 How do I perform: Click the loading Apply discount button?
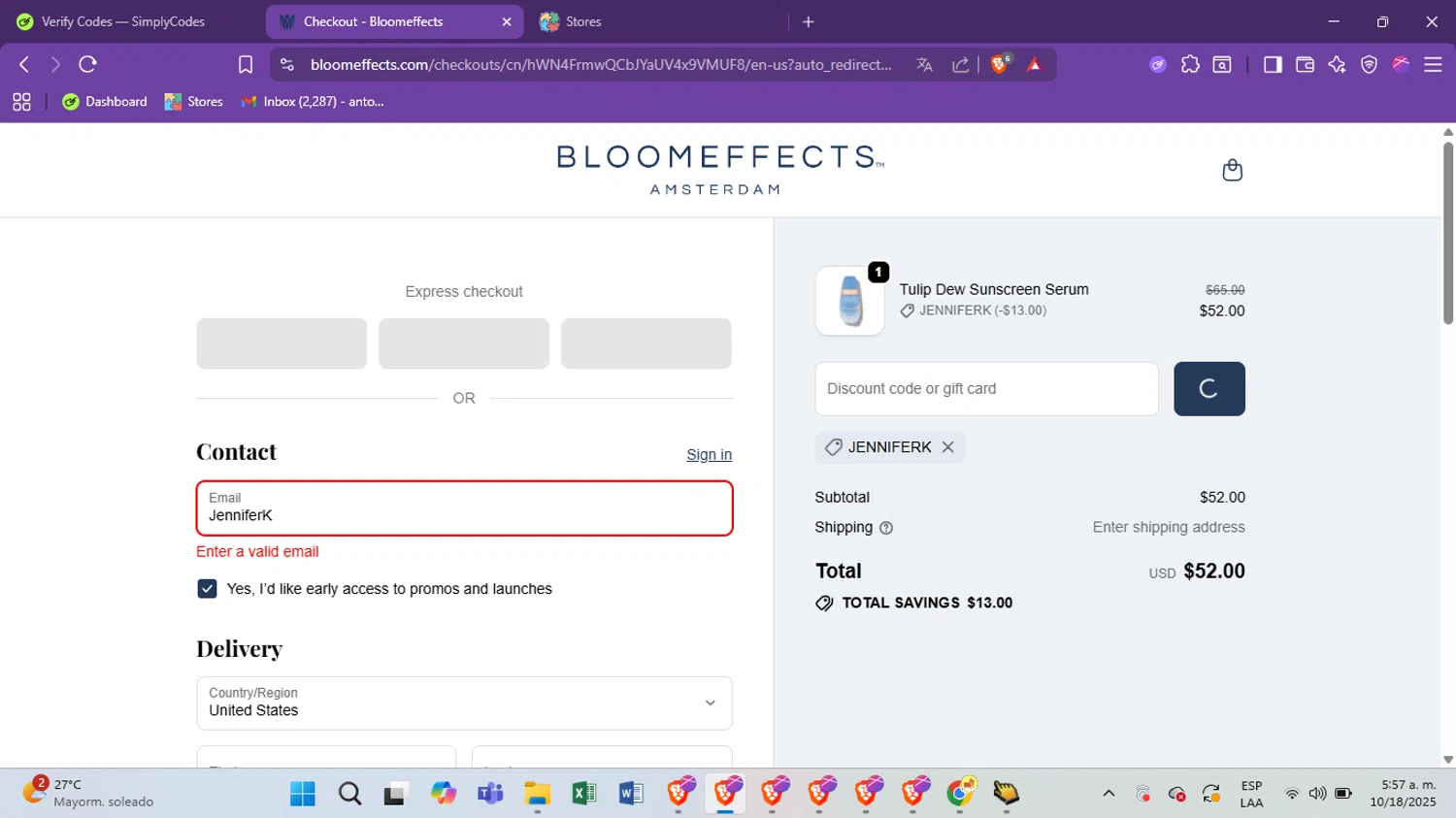click(x=1208, y=389)
